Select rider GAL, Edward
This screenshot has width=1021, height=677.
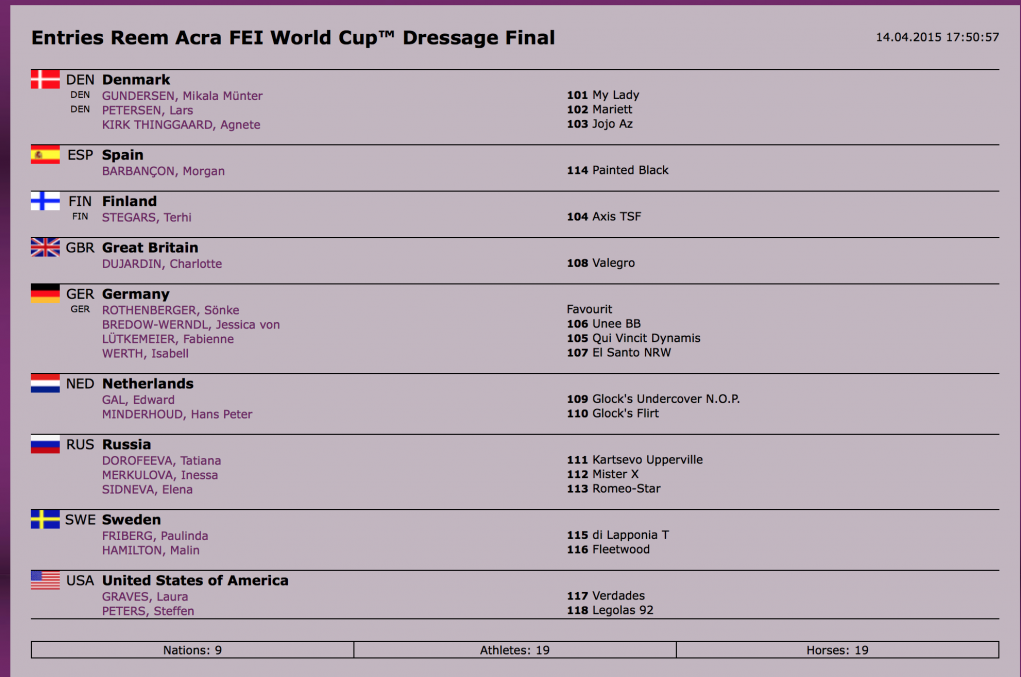tap(138, 400)
